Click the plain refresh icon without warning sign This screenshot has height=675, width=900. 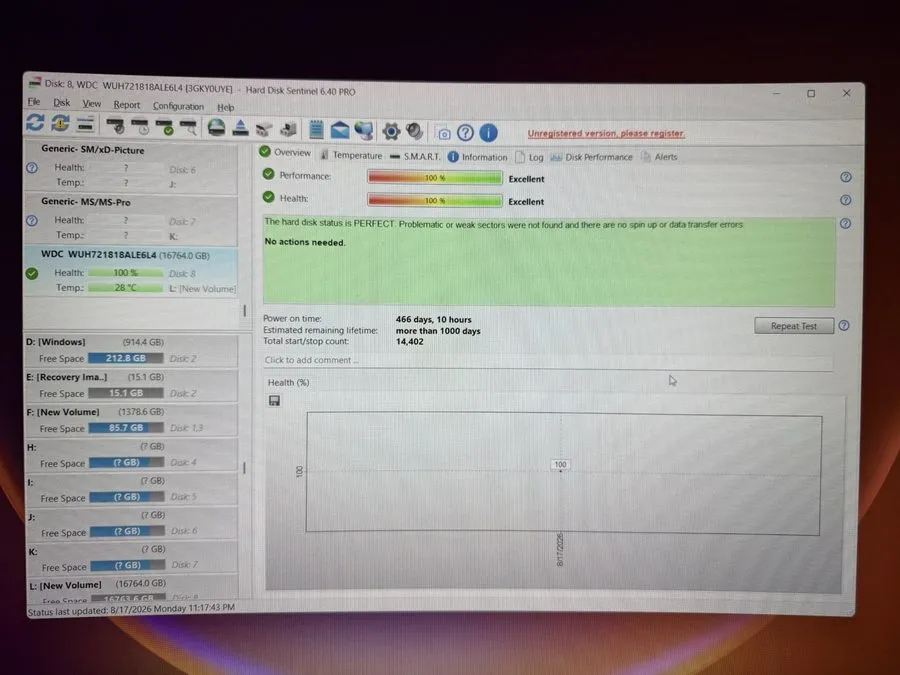(35, 122)
